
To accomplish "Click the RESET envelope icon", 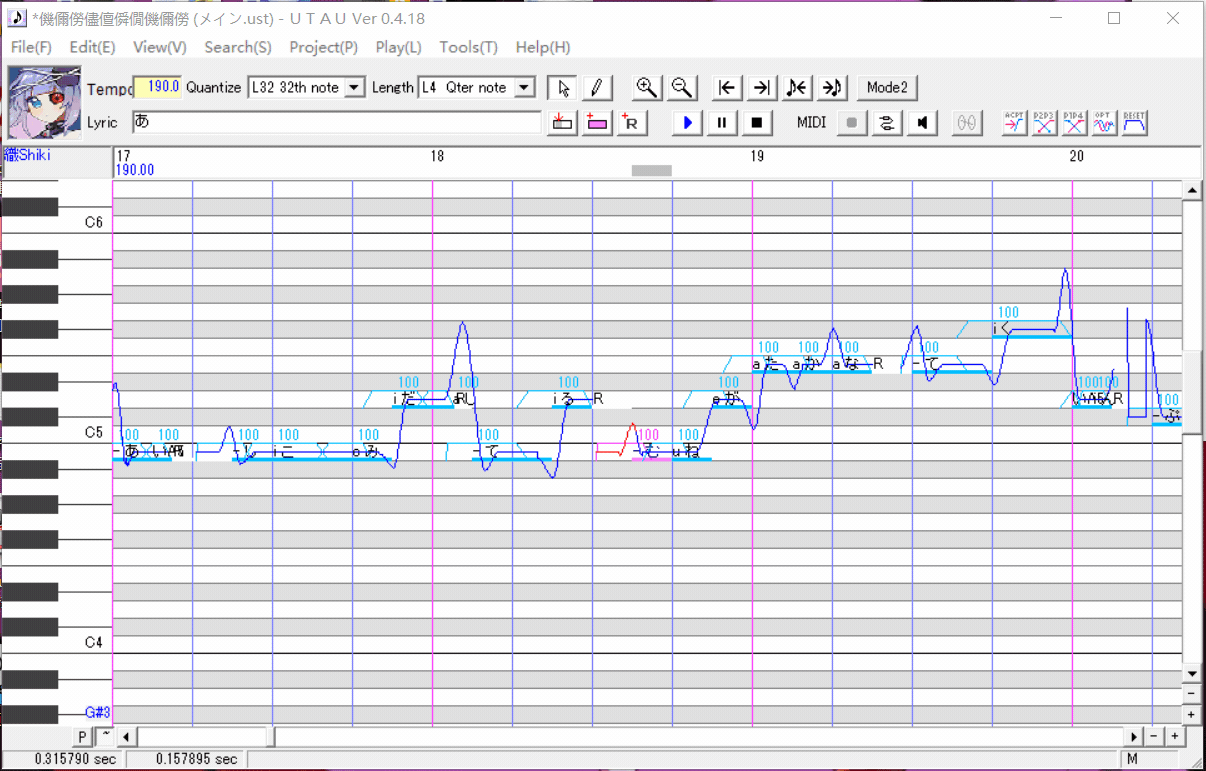I will [x=1134, y=123].
